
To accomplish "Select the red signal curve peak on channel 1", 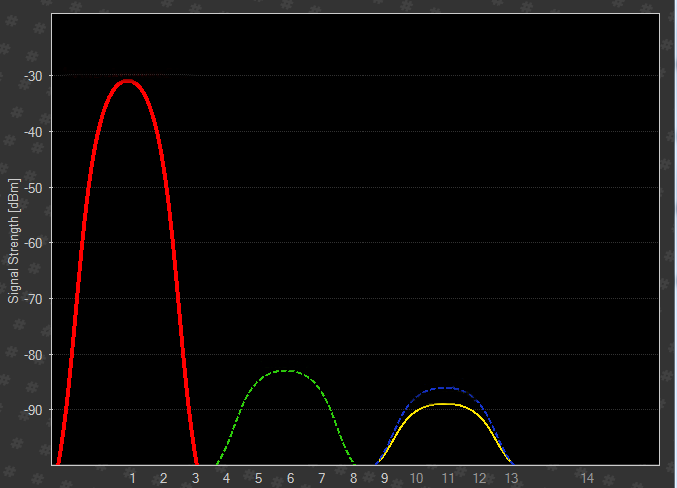I will click(128, 81).
